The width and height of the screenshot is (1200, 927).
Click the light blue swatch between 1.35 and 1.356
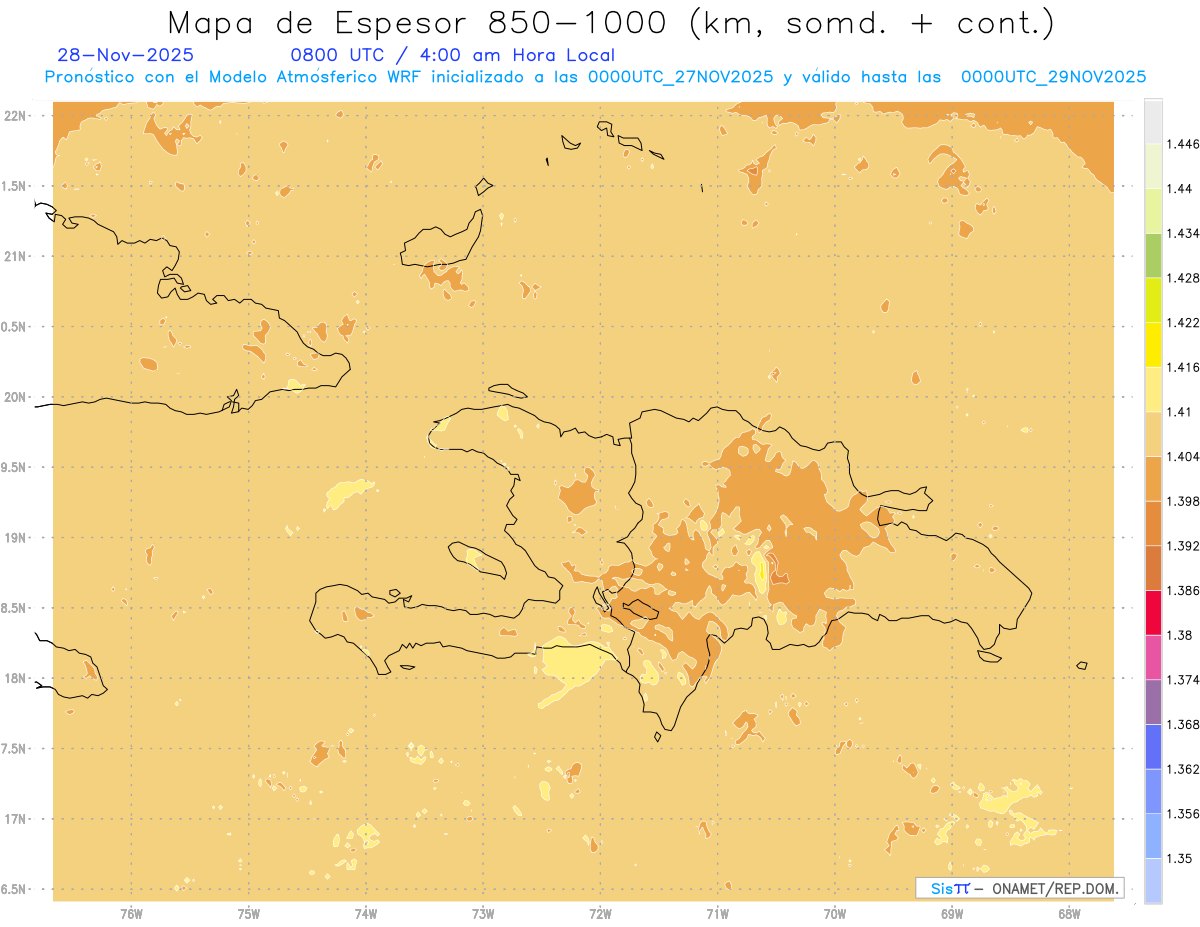point(1153,836)
